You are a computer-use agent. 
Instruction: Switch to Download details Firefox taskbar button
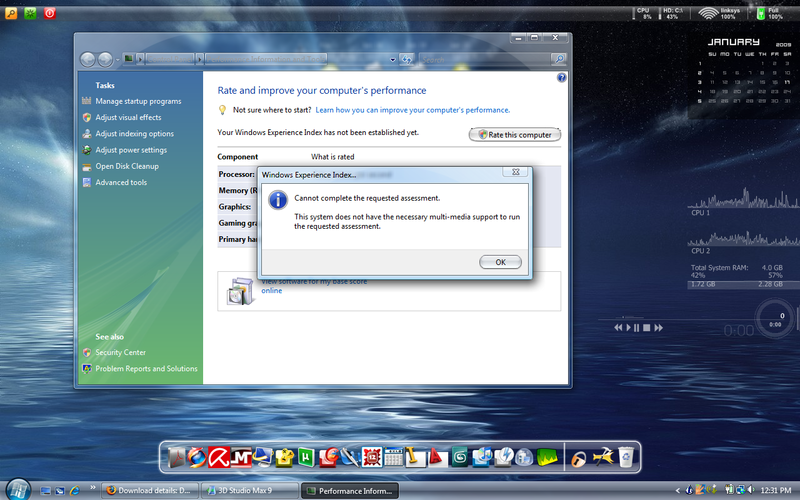pos(149,490)
